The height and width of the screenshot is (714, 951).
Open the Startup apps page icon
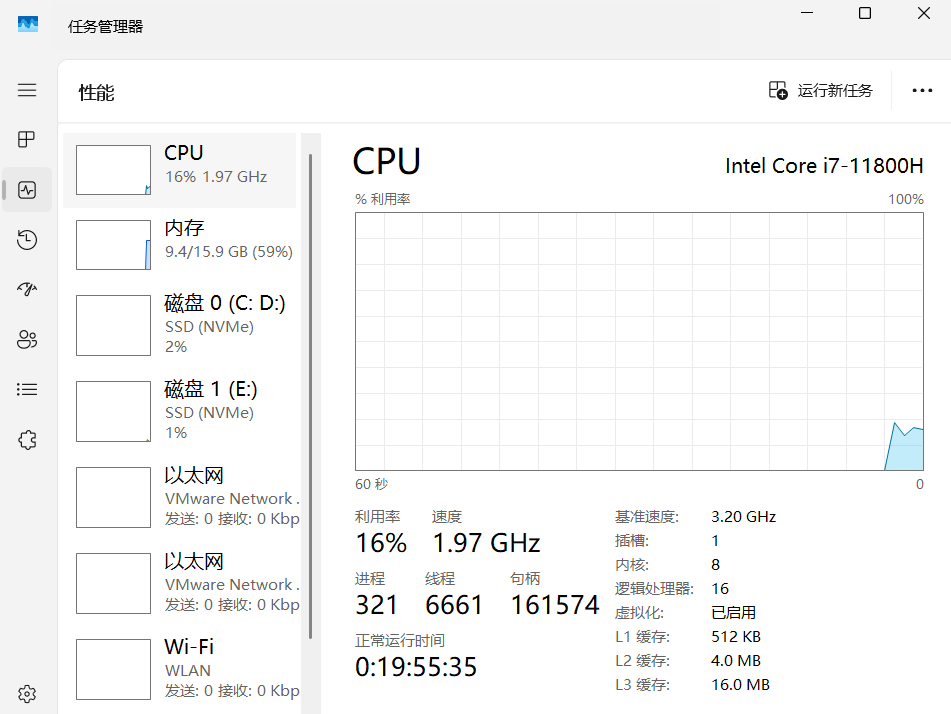(x=27, y=289)
